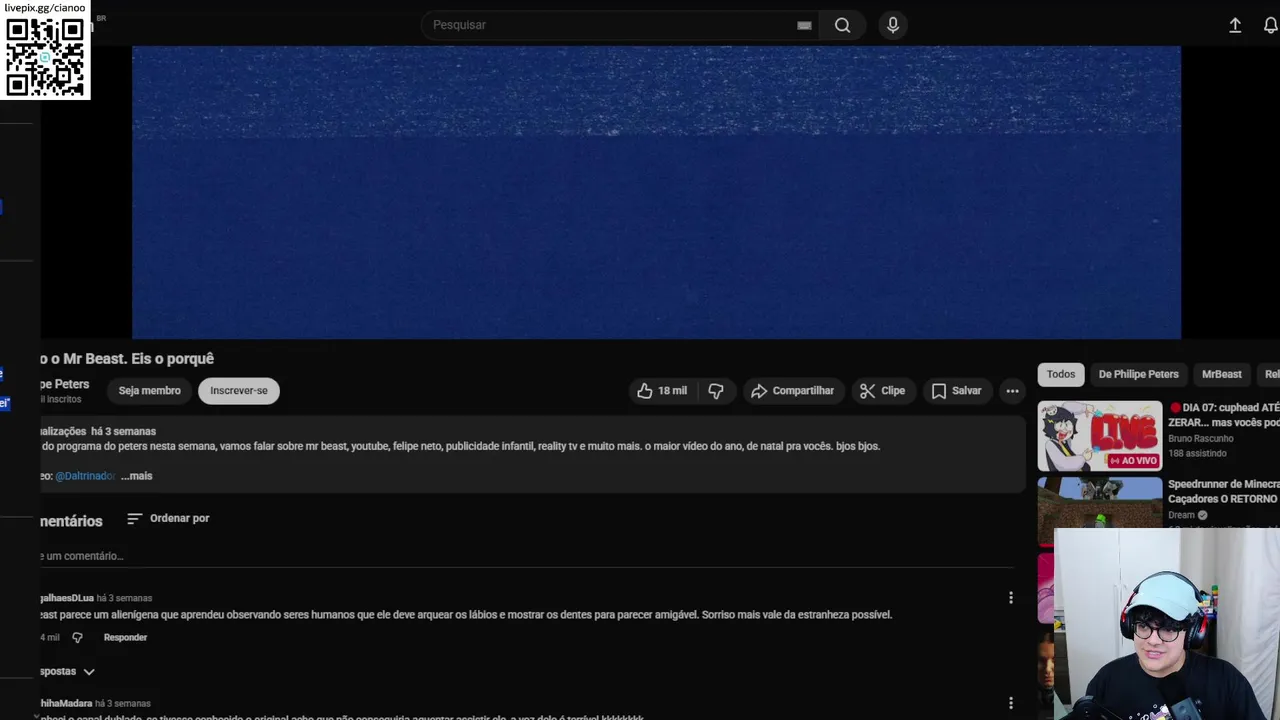1280x720 pixels.
Task: Click the Seja membro button
Action: tap(150, 391)
